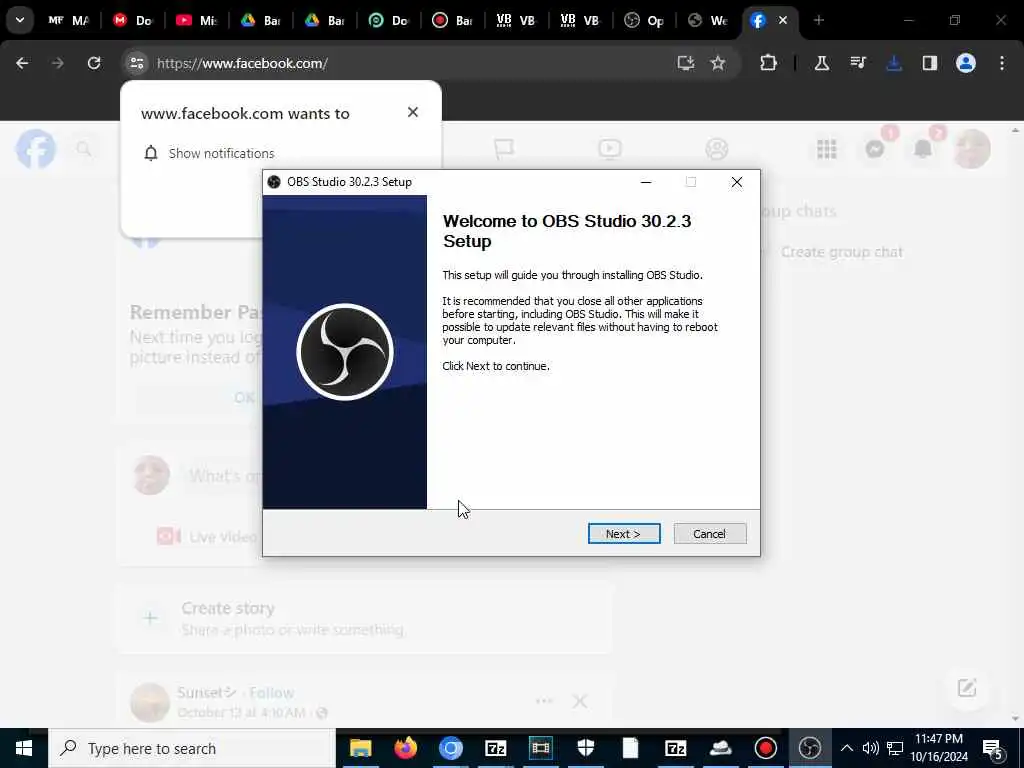Open Windows Security shield in taskbar

pos(586,748)
